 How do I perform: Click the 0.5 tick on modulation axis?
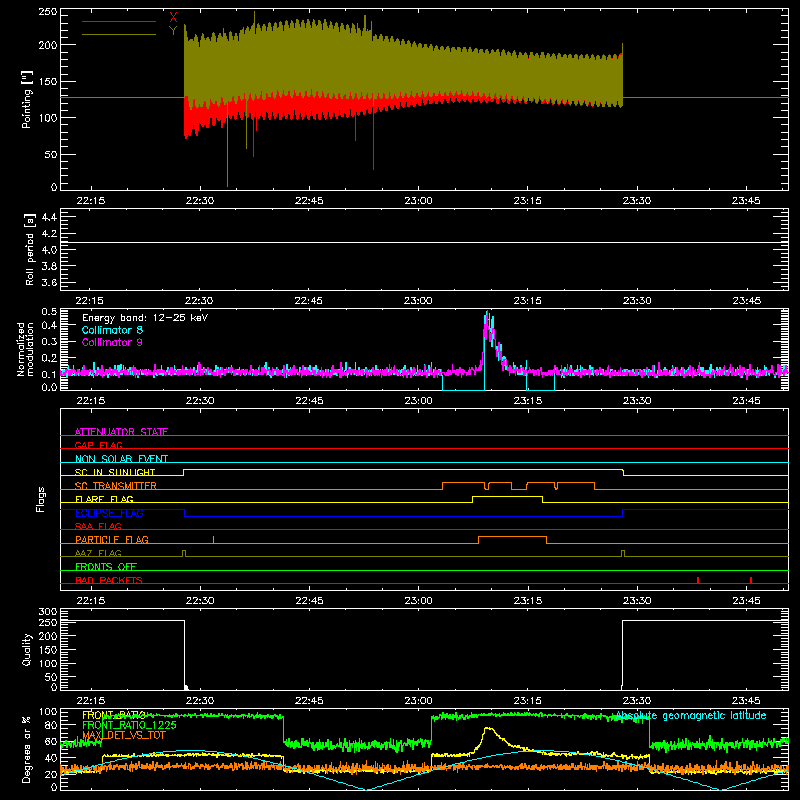[x=49, y=312]
